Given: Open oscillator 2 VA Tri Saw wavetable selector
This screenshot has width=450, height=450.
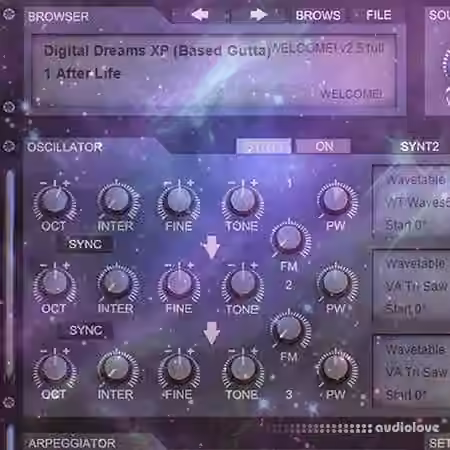Looking at the screenshot, I should click(x=417, y=286).
